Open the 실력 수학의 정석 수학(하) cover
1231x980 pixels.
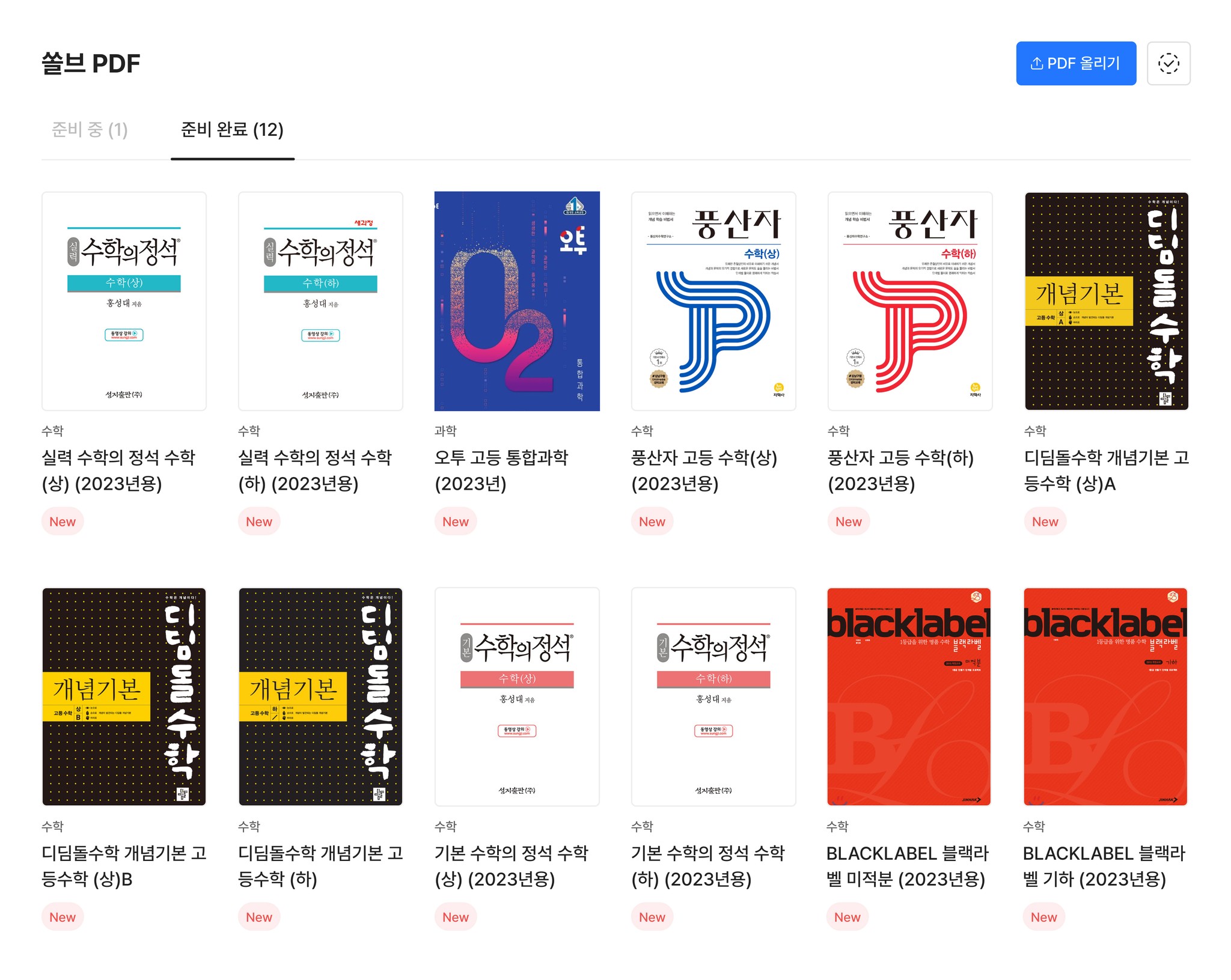(320, 301)
